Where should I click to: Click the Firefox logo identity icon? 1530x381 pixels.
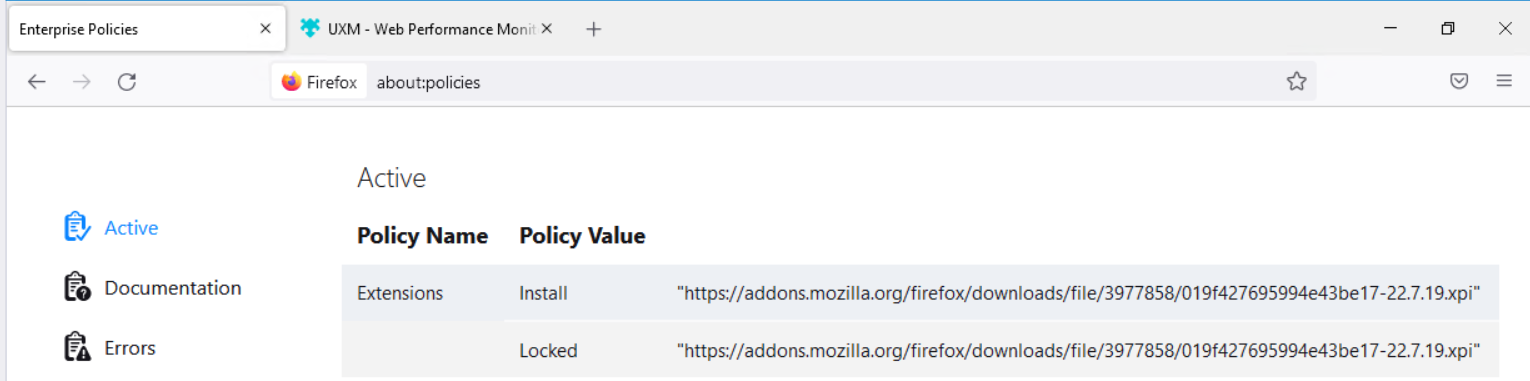[x=291, y=82]
